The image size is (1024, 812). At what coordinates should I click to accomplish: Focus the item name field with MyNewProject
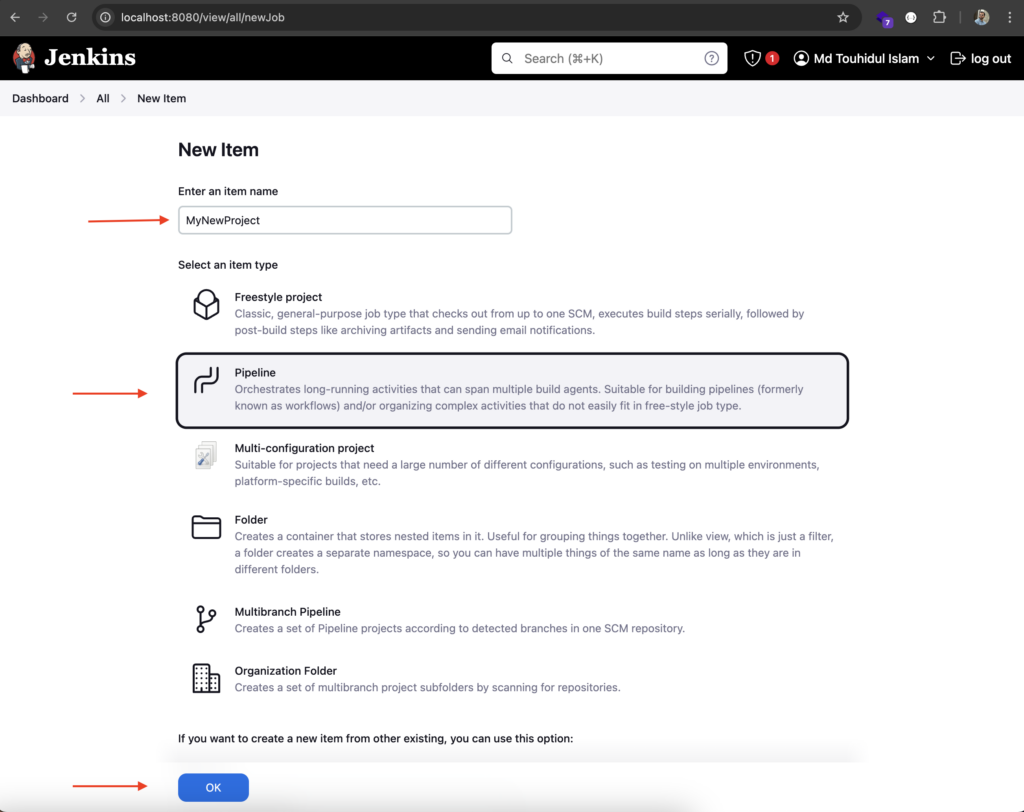[345, 220]
